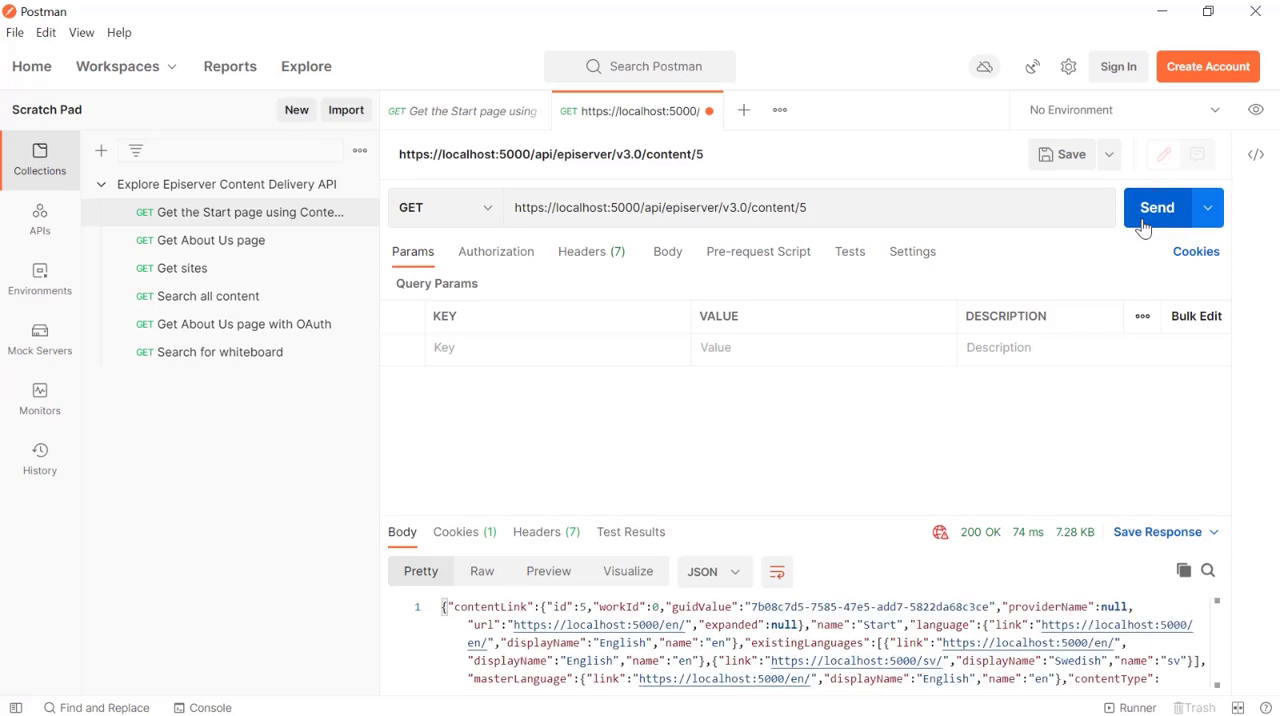Click the Send button
The image size is (1280, 716).
coord(1157,208)
